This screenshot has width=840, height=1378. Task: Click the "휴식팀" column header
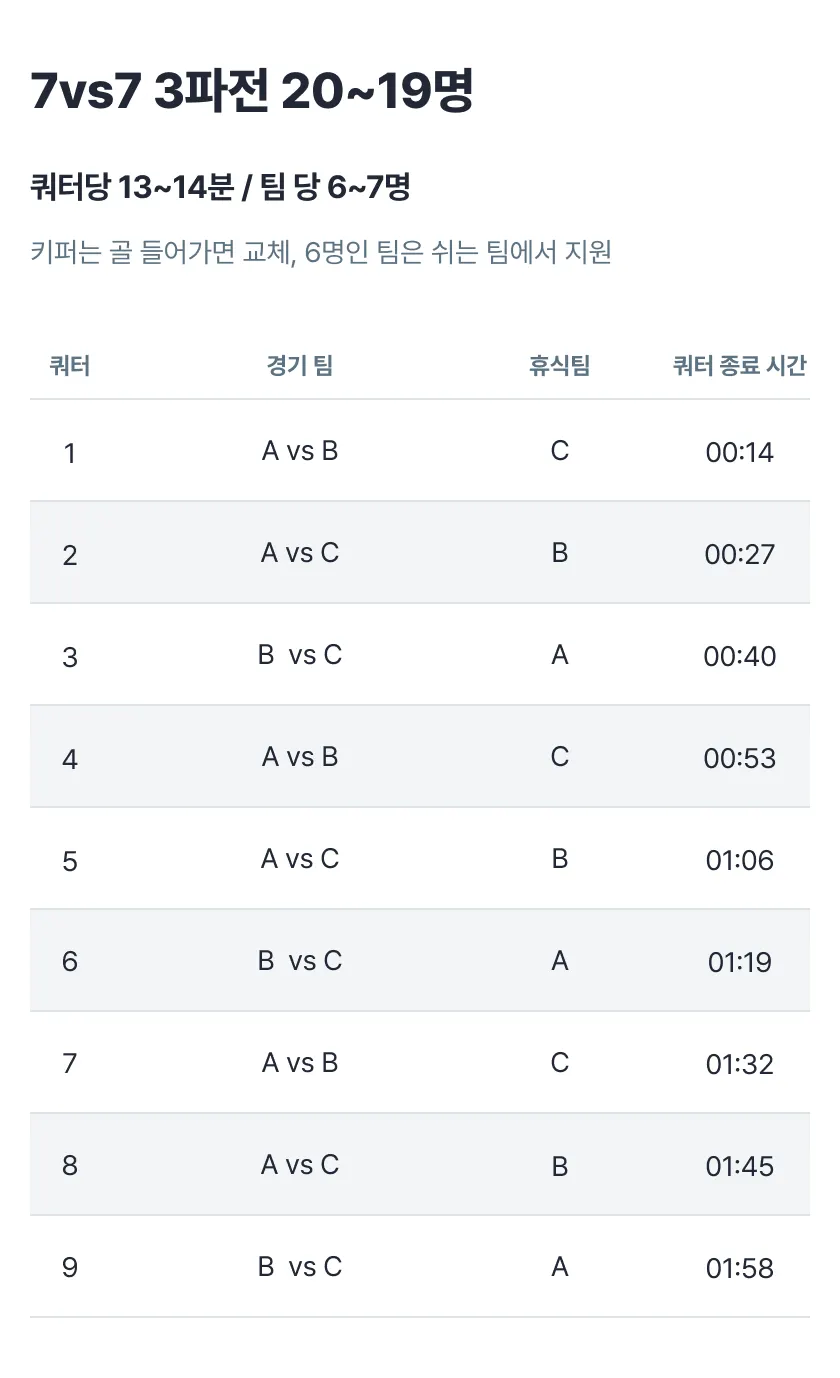pyautogui.click(x=559, y=366)
